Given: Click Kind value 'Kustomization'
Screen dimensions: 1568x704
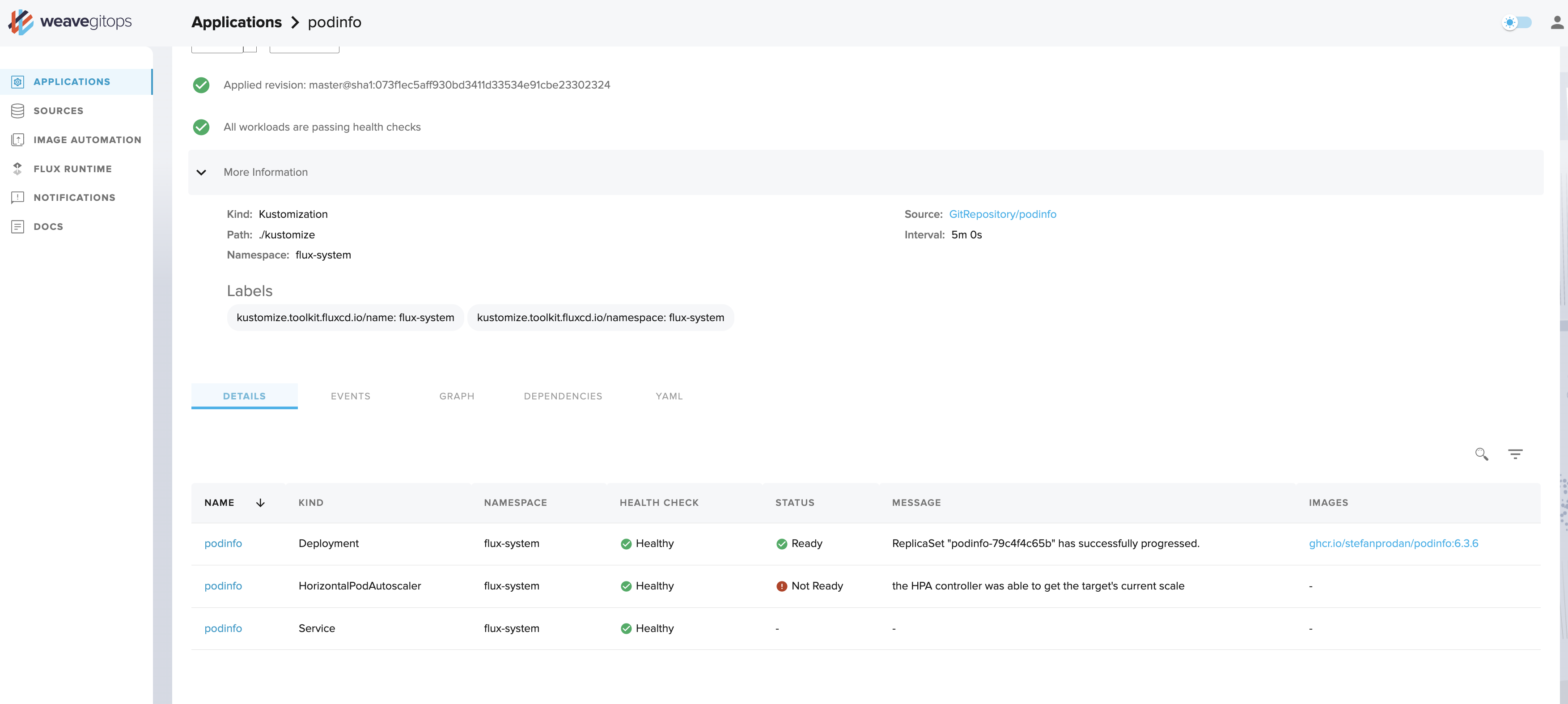Looking at the screenshot, I should (293, 214).
